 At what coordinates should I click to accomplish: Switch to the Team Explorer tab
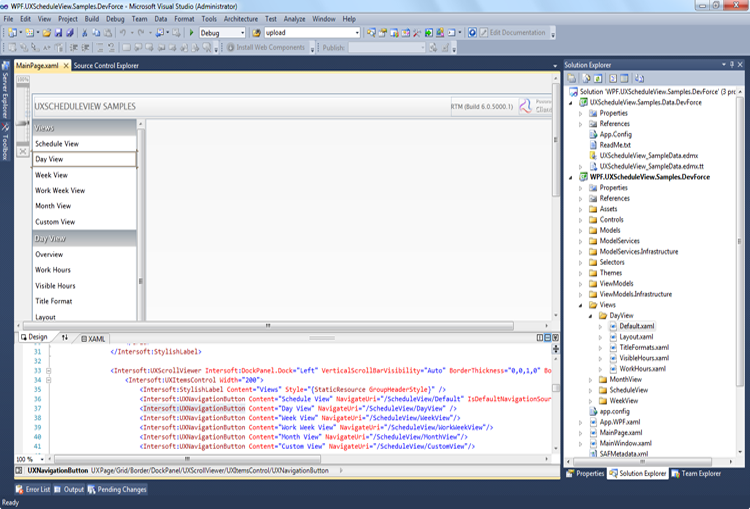pos(696,474)
